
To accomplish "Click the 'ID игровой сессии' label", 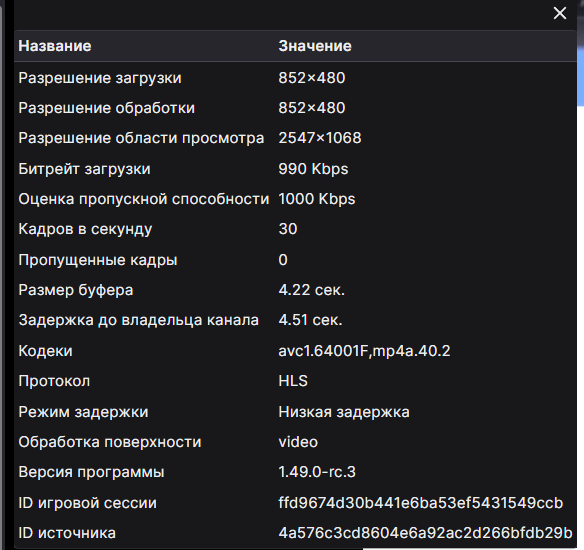I will 88,503.
